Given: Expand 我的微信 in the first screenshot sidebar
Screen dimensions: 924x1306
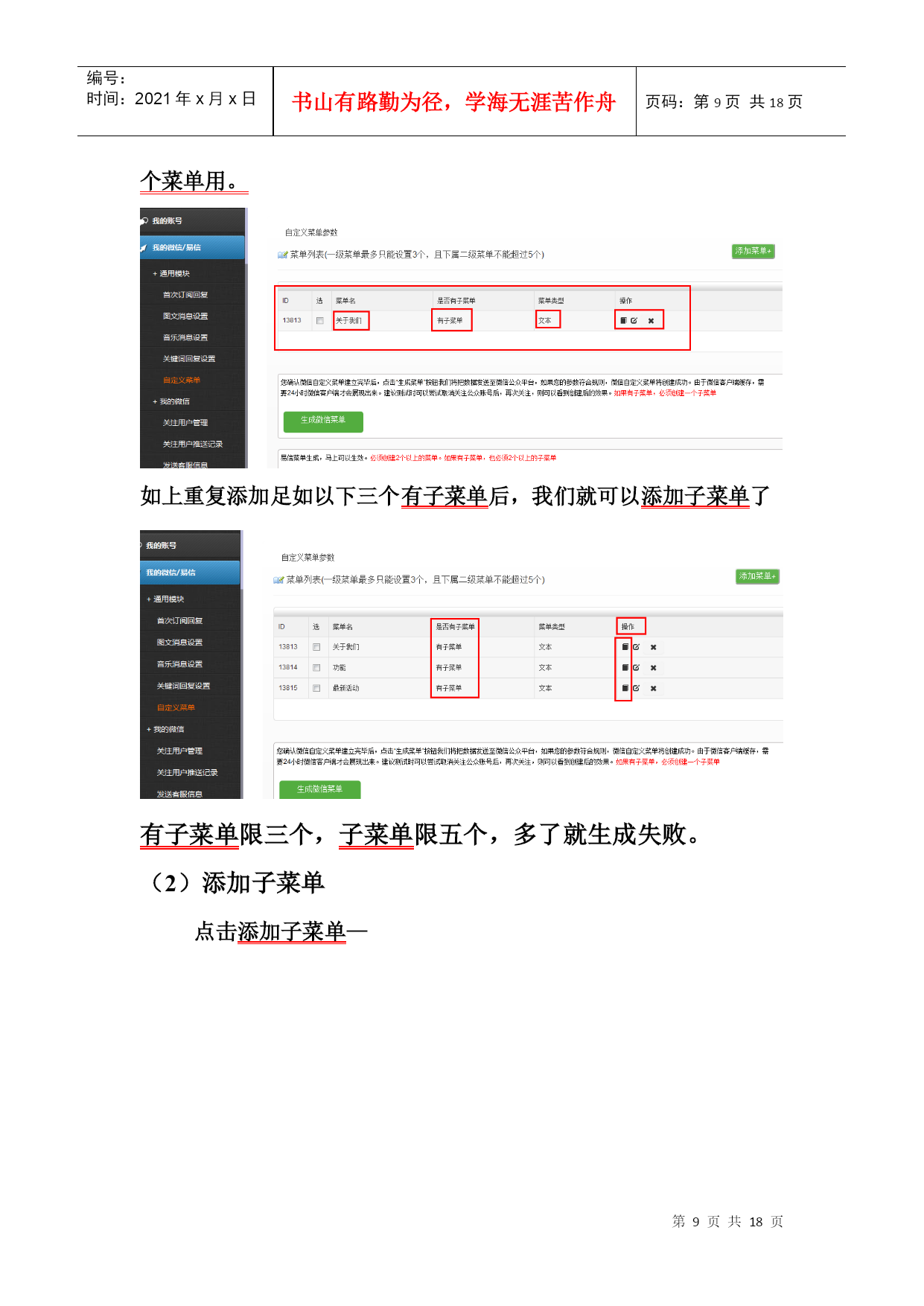Looking at the screenshot, I should 171,402.
